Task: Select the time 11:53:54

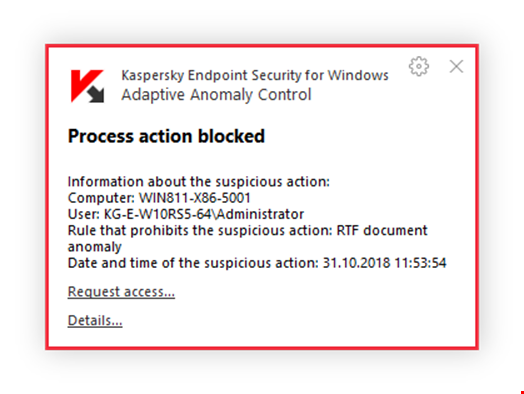Action: tap(420, 263)
